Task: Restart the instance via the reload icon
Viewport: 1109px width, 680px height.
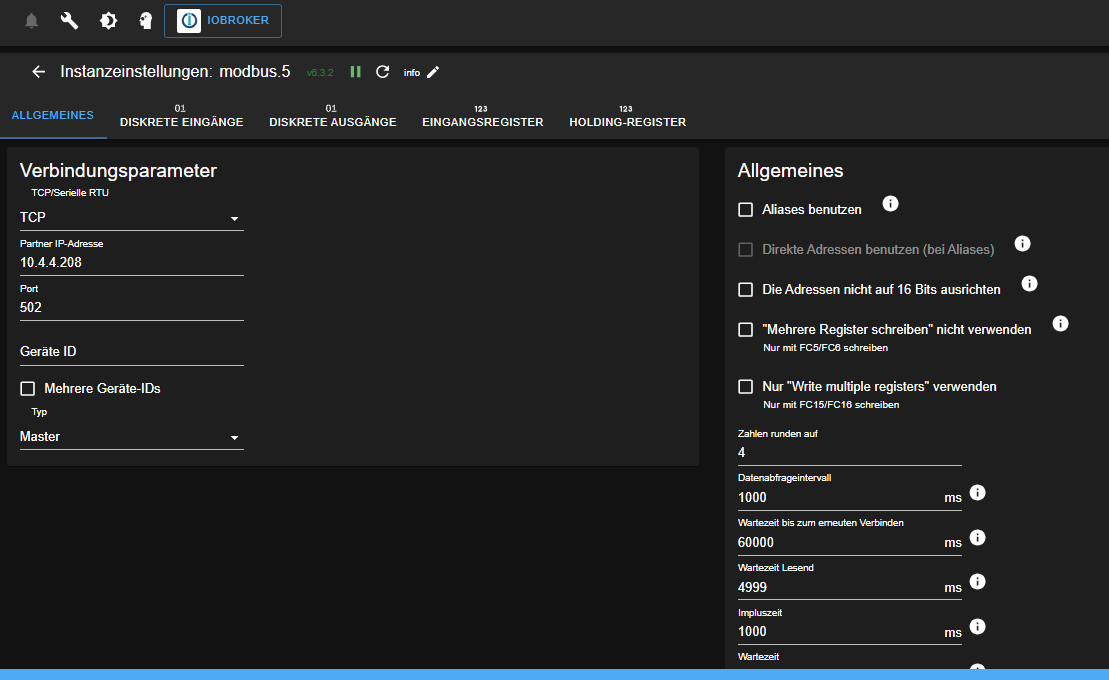Action: coord(382,72)
